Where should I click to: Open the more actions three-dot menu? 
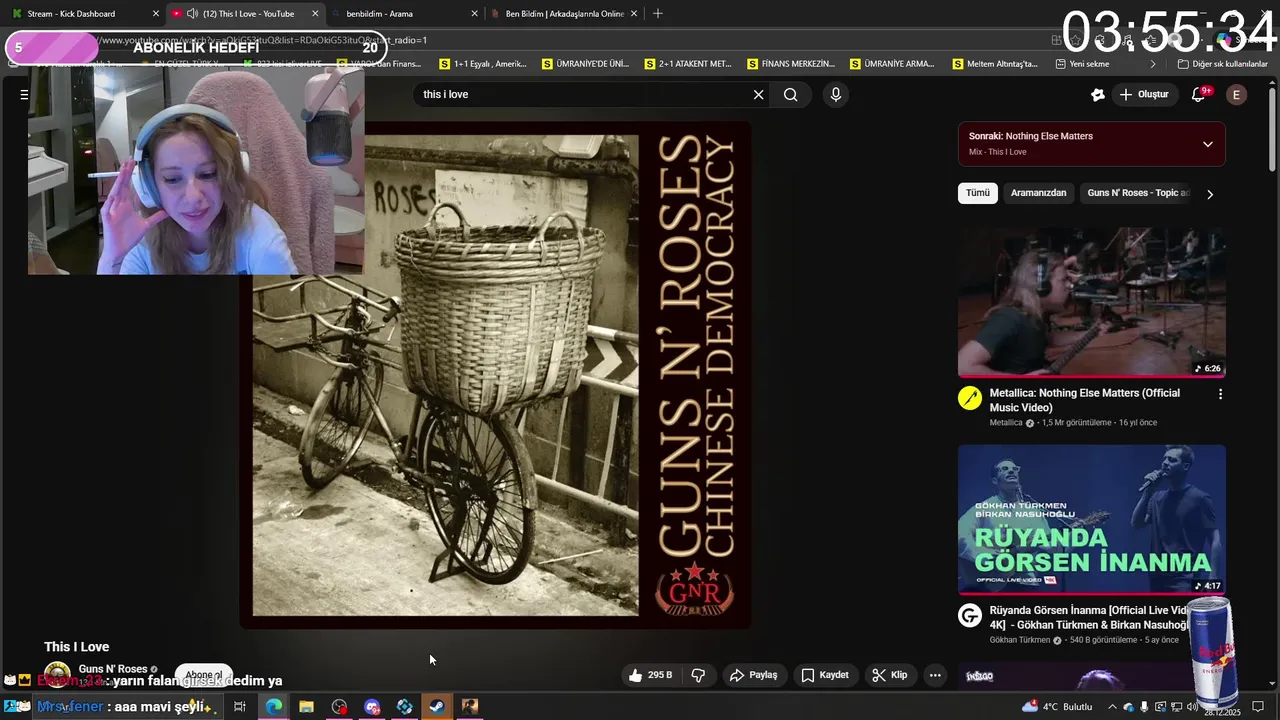click(x=935, y=675)
